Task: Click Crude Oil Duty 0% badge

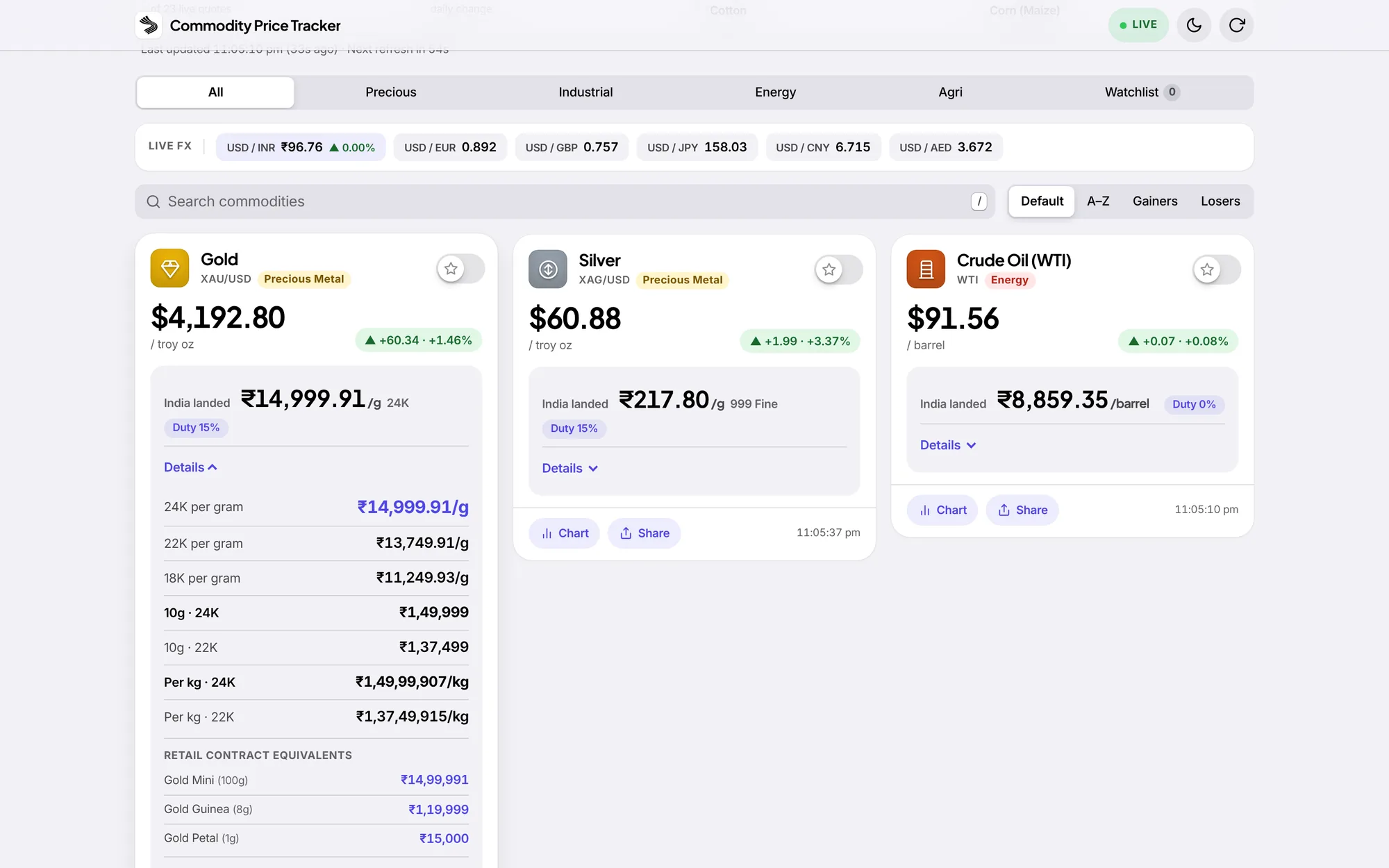Action: [1194, 405]
